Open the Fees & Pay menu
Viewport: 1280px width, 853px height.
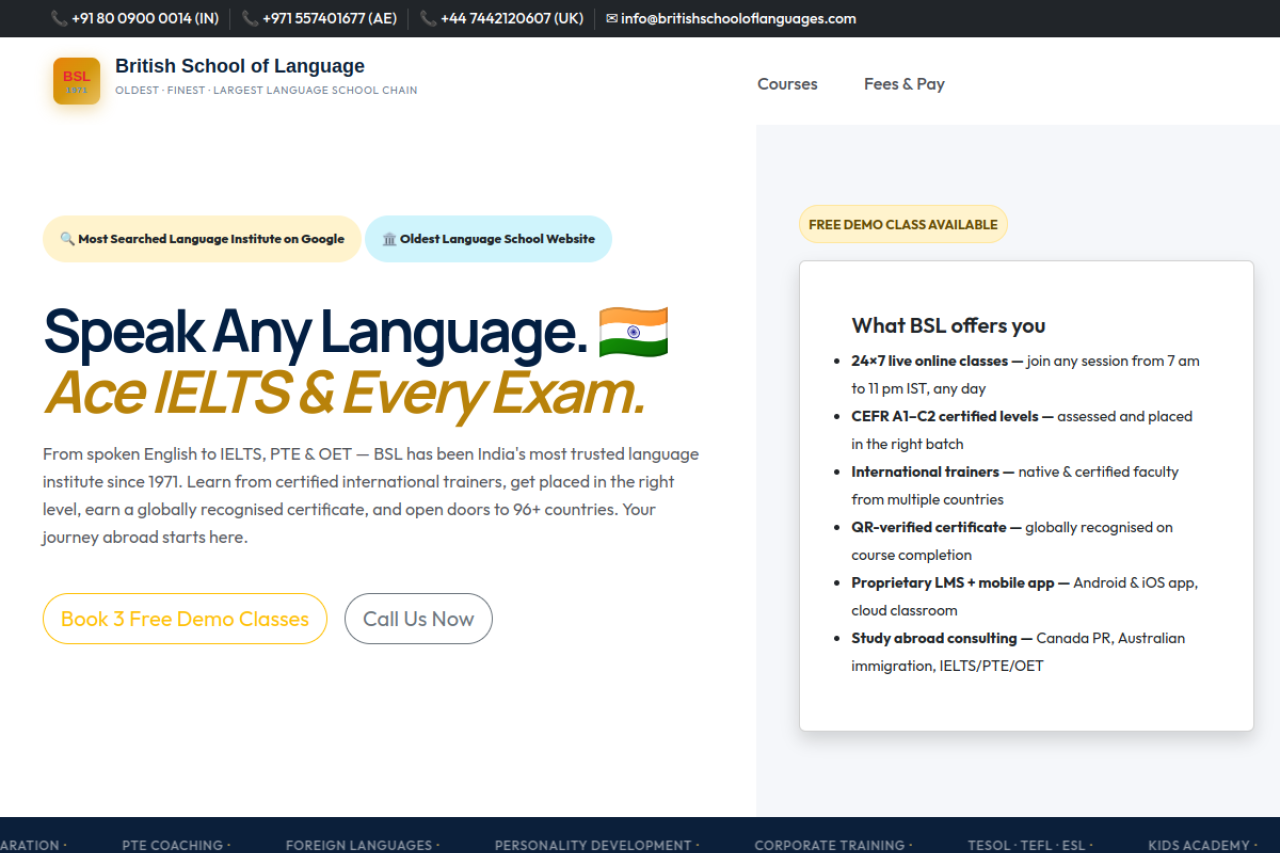click(x=904, y=84)
